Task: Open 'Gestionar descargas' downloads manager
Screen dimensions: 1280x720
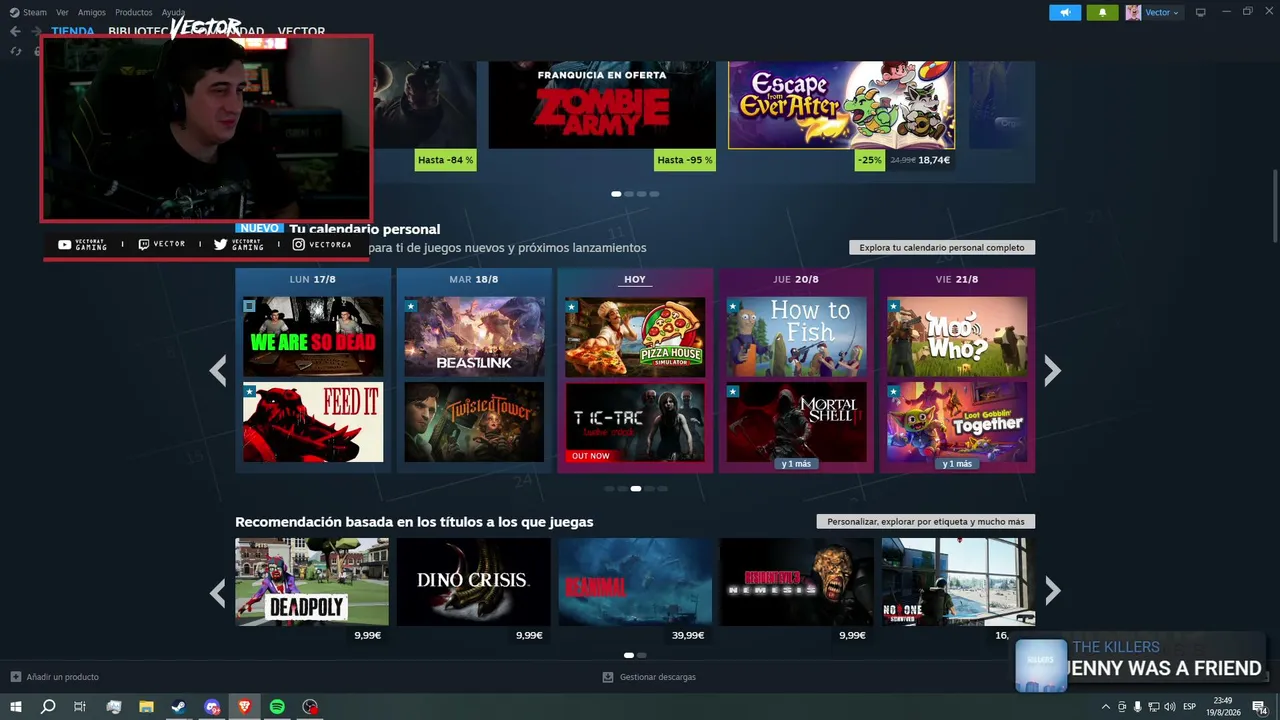Action: pyautogui.click(x=649, y=677)
